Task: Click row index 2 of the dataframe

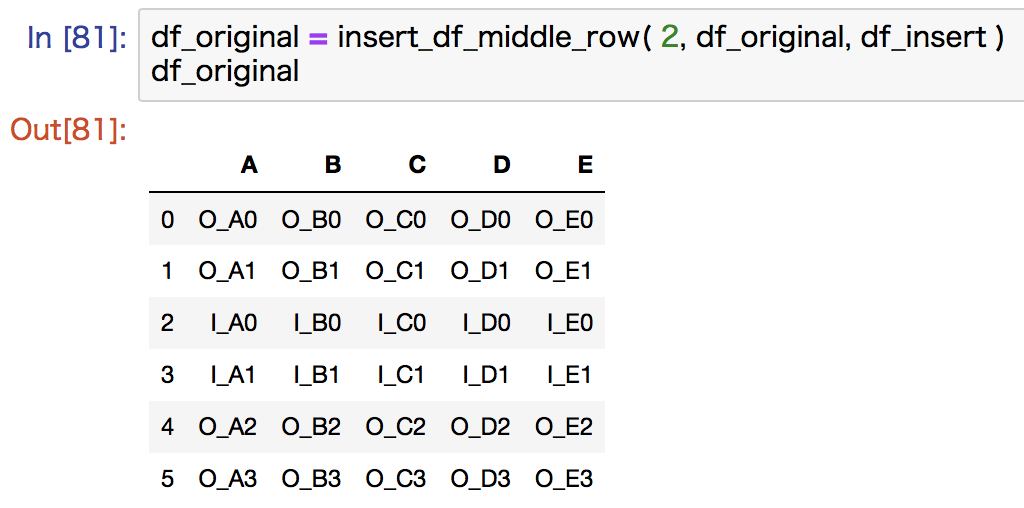Action: pos(167,323)
